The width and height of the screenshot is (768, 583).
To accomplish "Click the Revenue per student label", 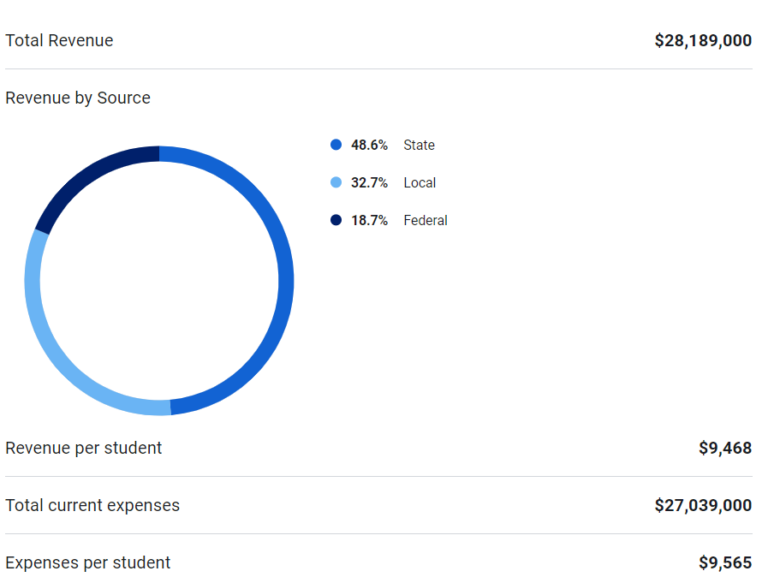I will [83, 448].
